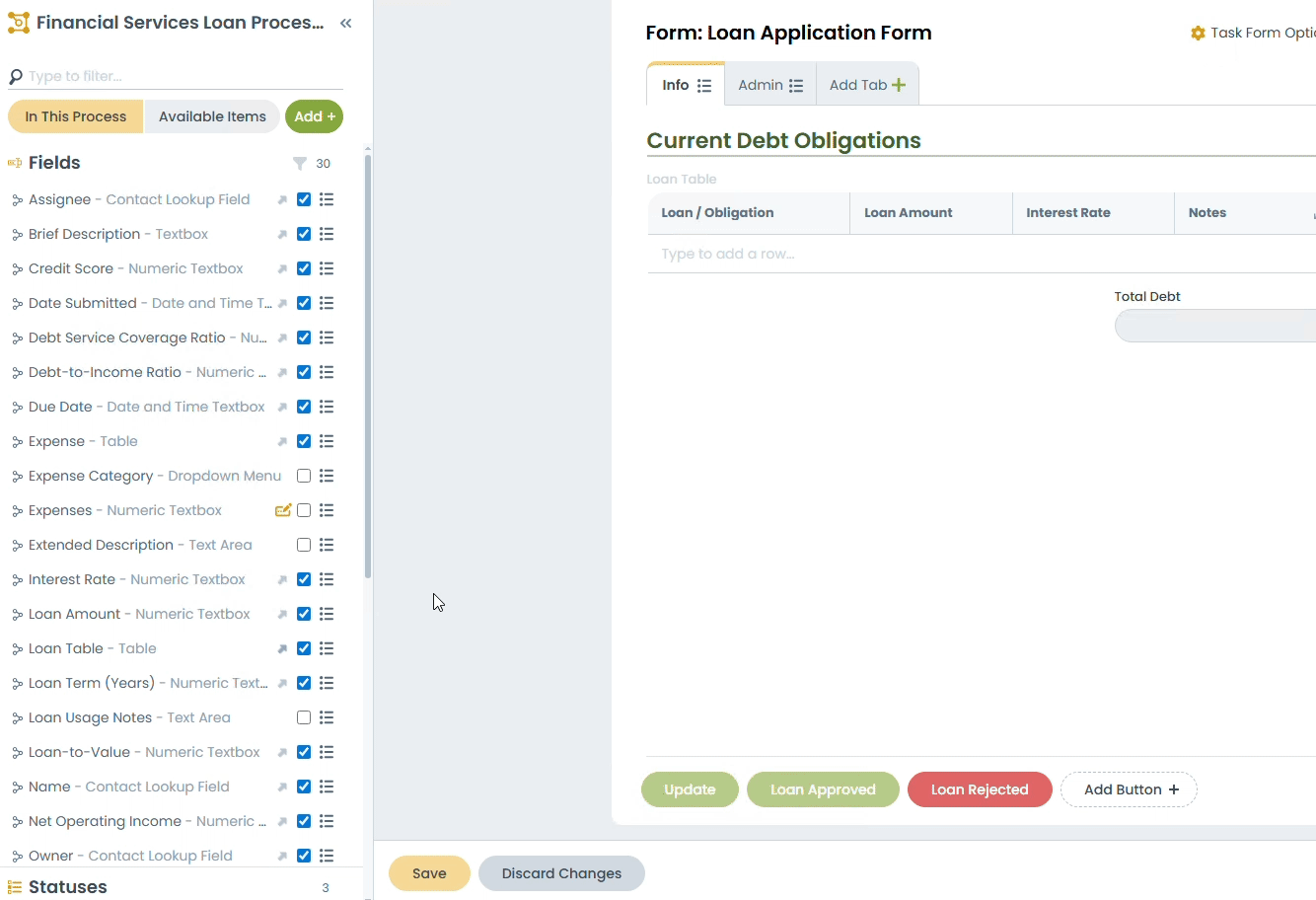Click the list icon on the Admin tab
Image resolution: width=1316 pixels, height=900 pixels.
pyautogui.click(x=796, y=86)
